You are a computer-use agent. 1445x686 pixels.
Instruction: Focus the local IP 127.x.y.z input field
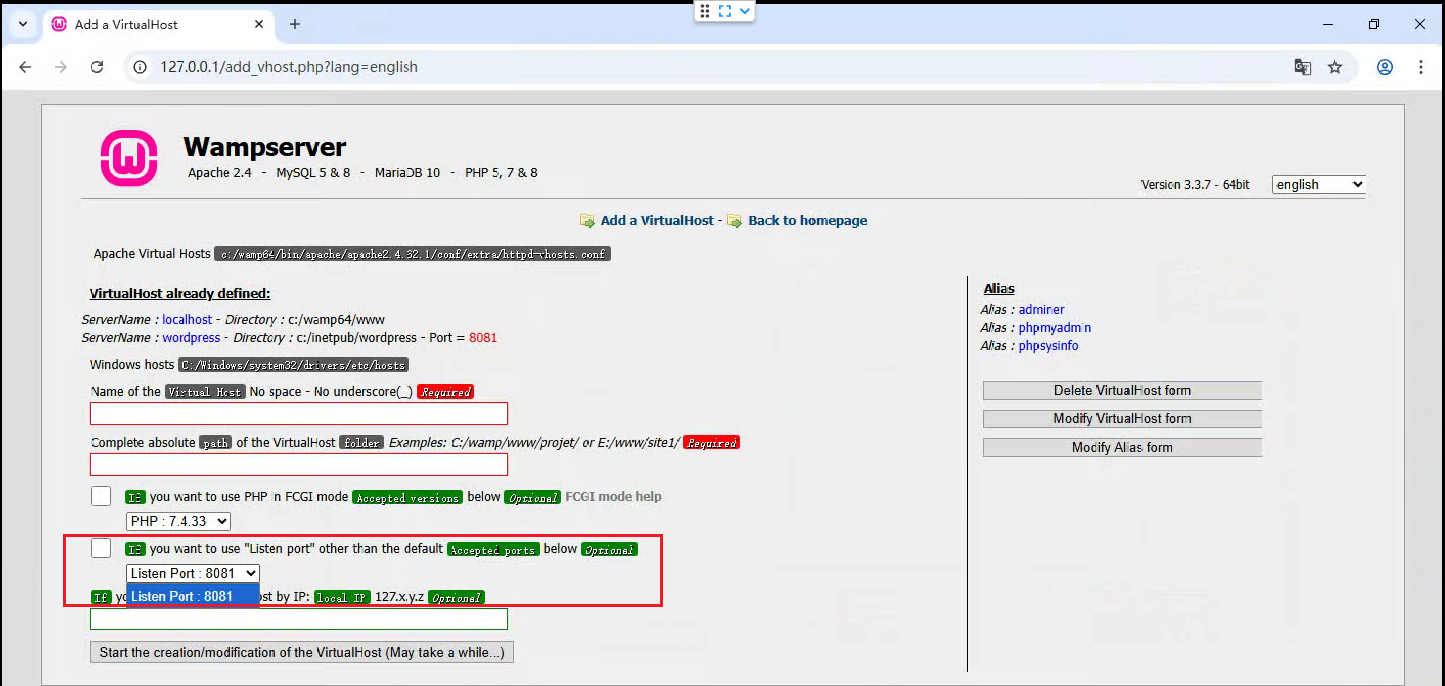coord(299,619)
